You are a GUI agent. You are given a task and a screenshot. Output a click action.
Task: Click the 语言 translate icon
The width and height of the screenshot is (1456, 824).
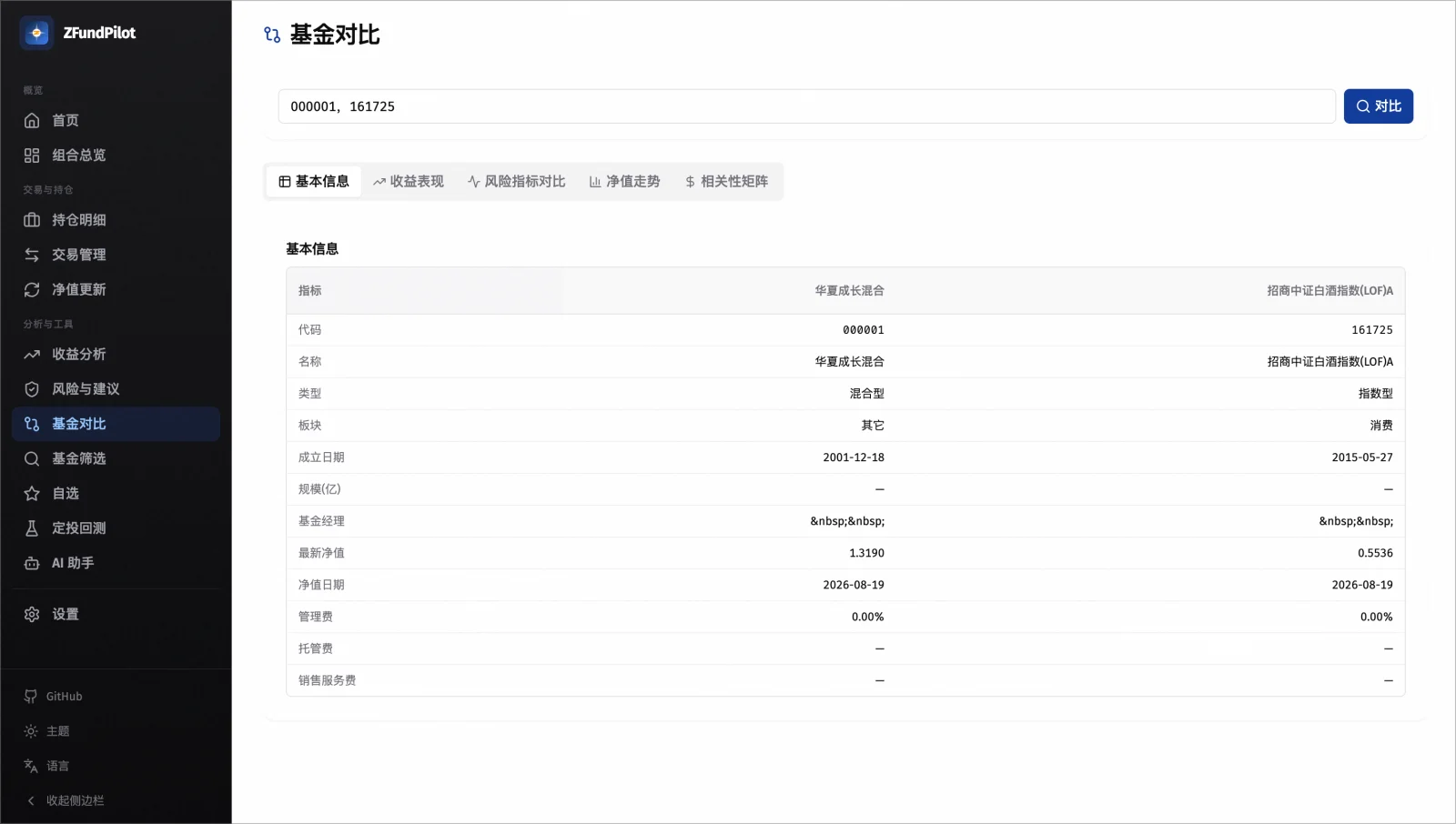point(31,766)
